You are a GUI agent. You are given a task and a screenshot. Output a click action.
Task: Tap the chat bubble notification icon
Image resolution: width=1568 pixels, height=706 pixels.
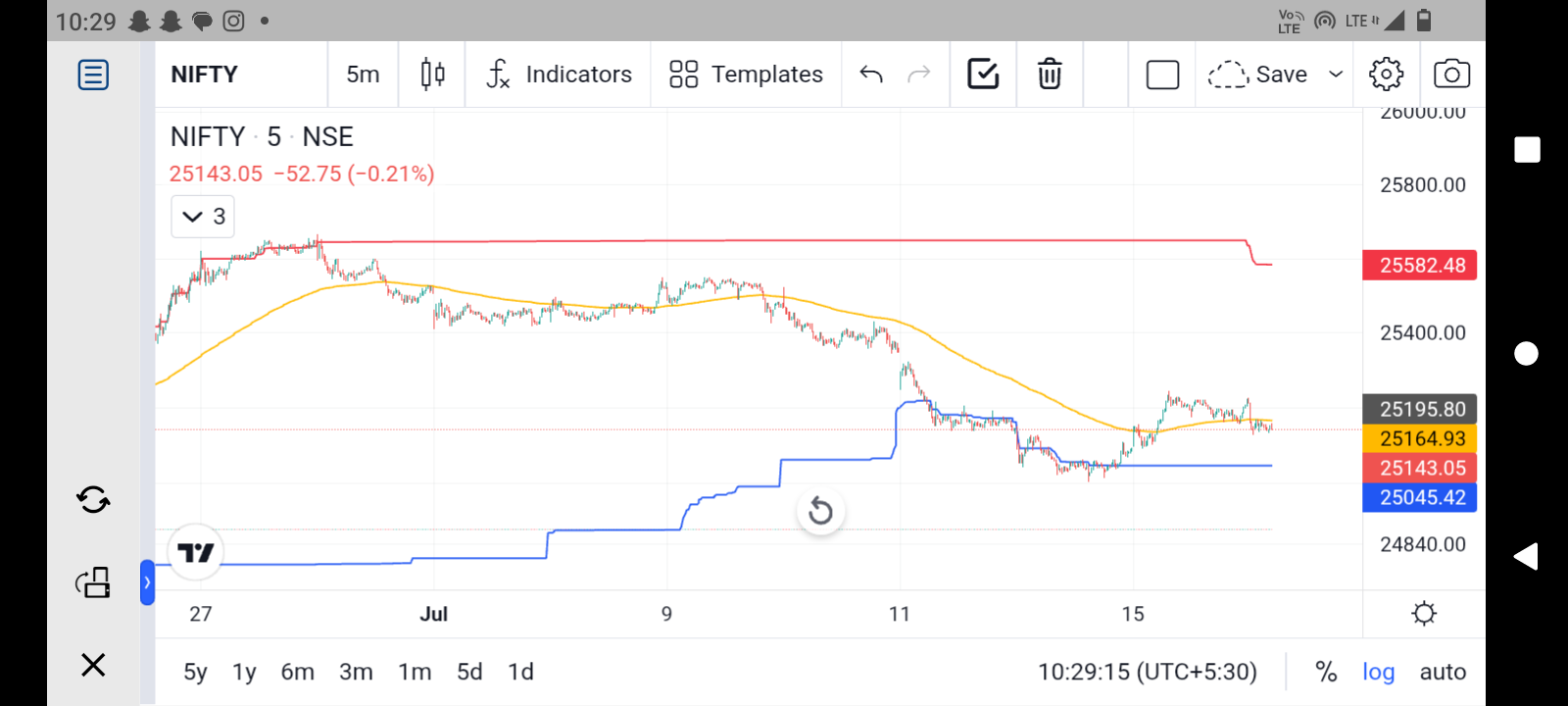(202, 21)
